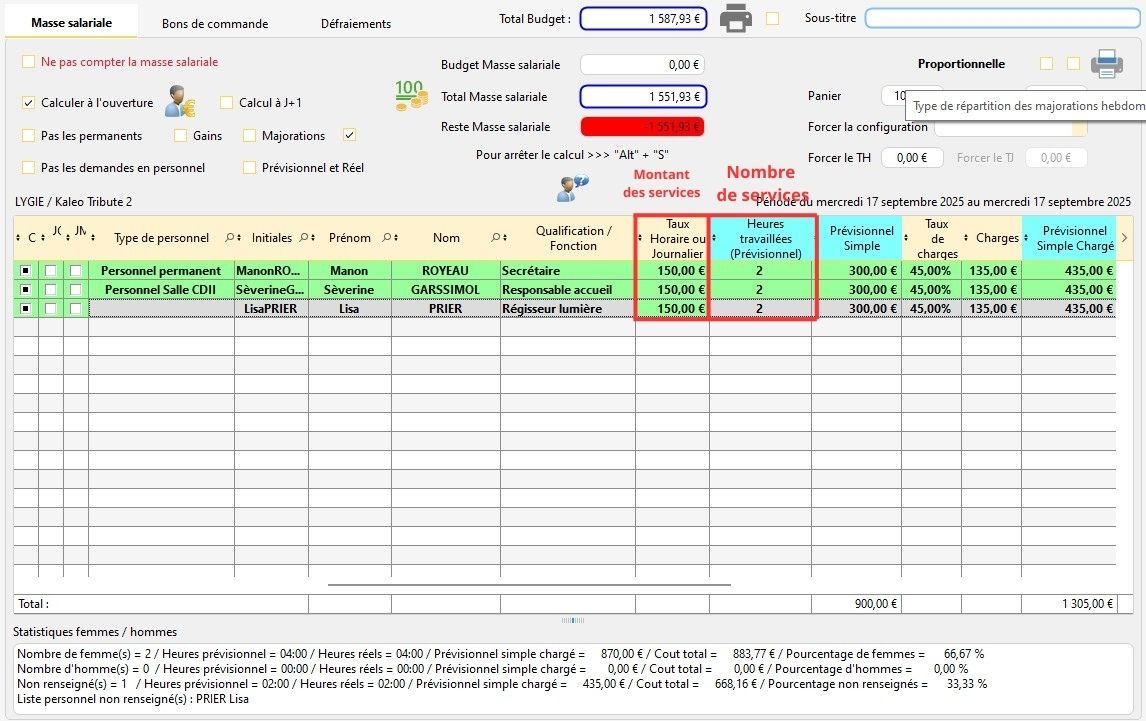Uncheck 'Calculer à l'ouverture' checkbox

[x=28, y=102]
